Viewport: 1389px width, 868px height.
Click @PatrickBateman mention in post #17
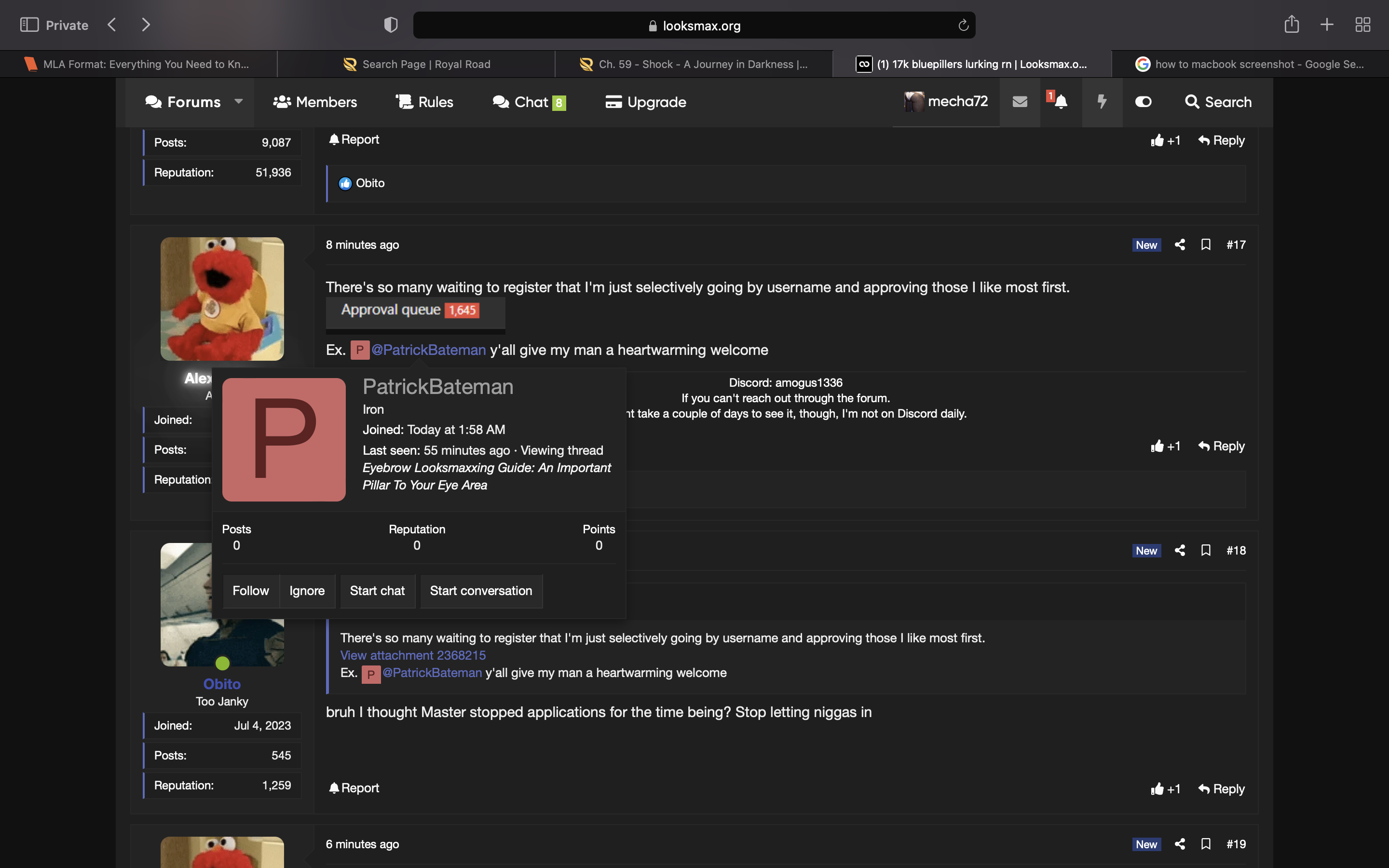428,350
